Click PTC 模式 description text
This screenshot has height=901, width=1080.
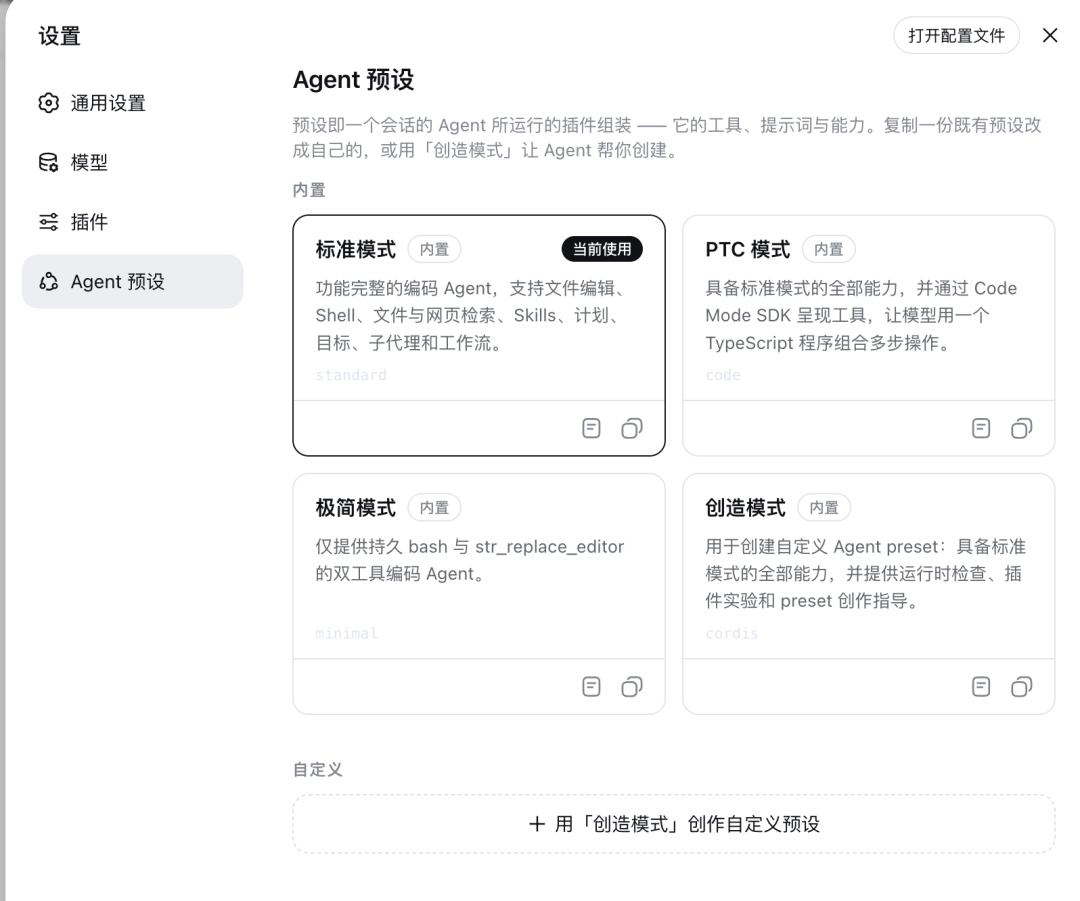(x=861, y=315)
